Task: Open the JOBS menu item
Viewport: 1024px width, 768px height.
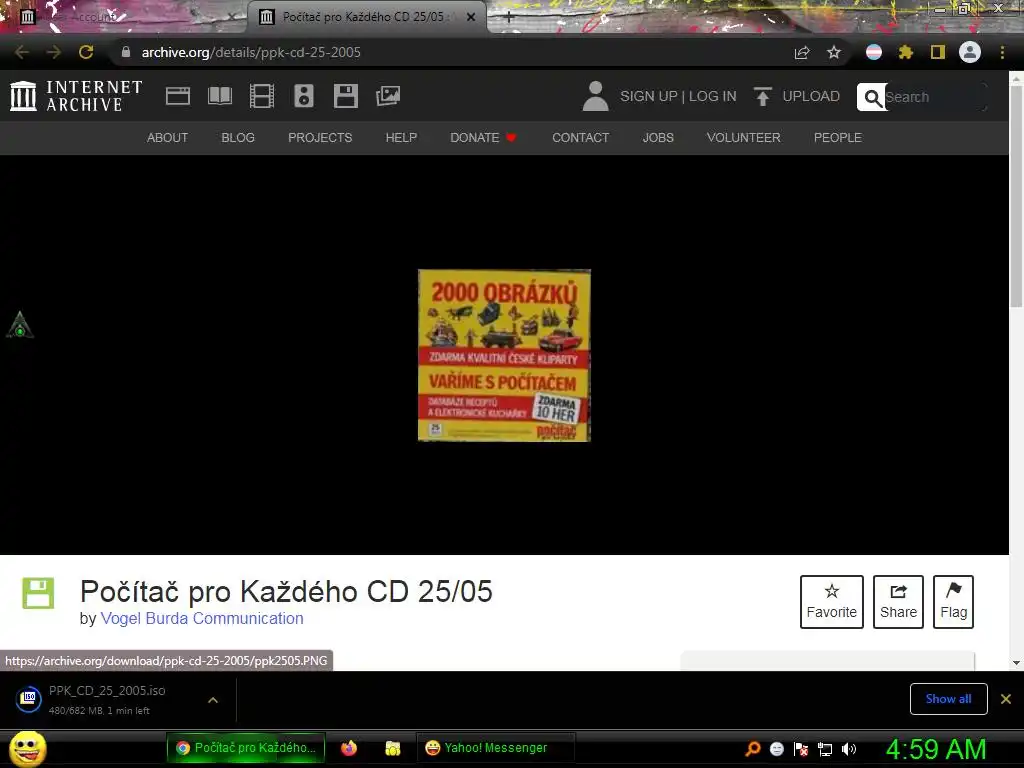Action: click(658, 138)
